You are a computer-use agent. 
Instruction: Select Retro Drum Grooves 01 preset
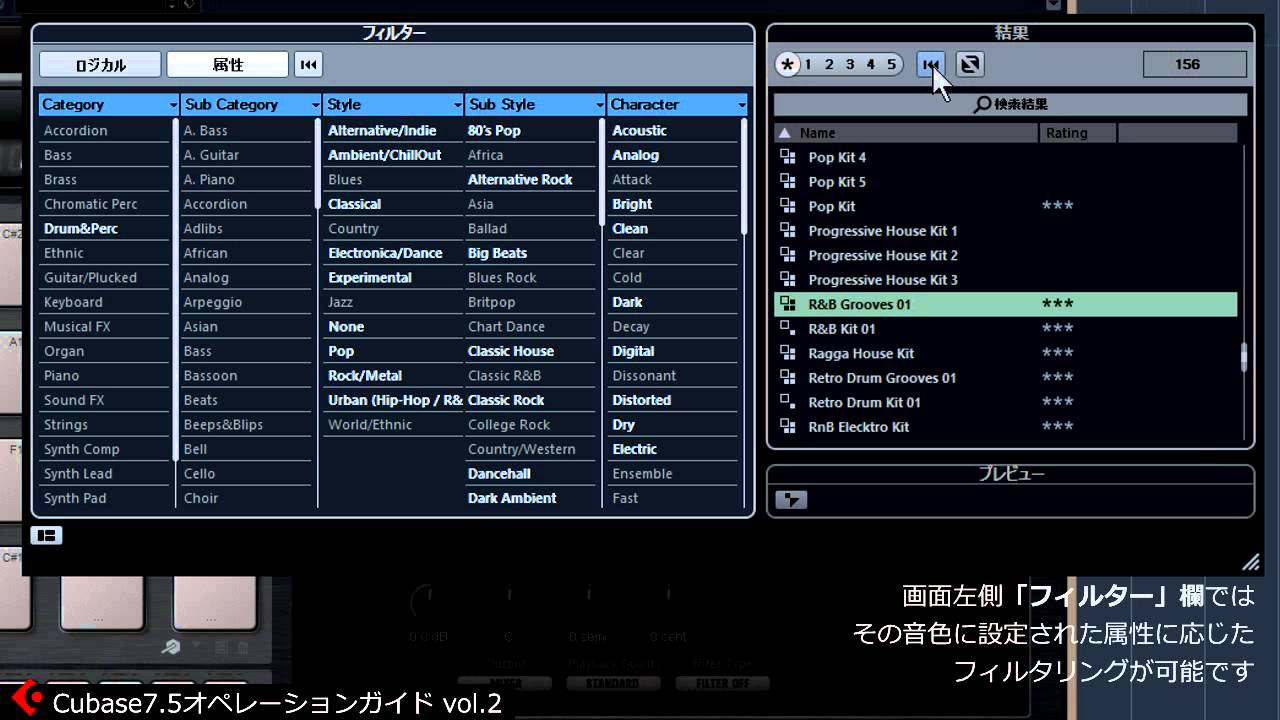pos(882,378)
